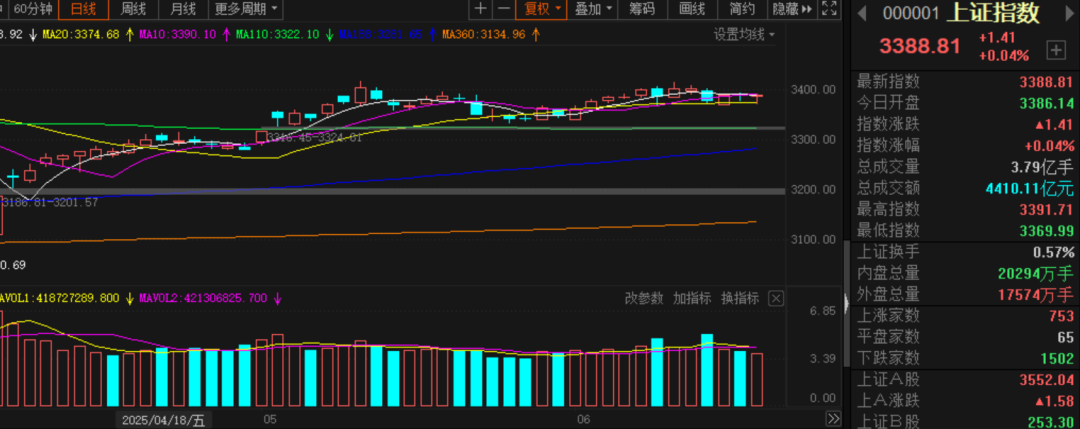
Task: Switch to 60分钟 period tab
Action: tap(32, 9)
